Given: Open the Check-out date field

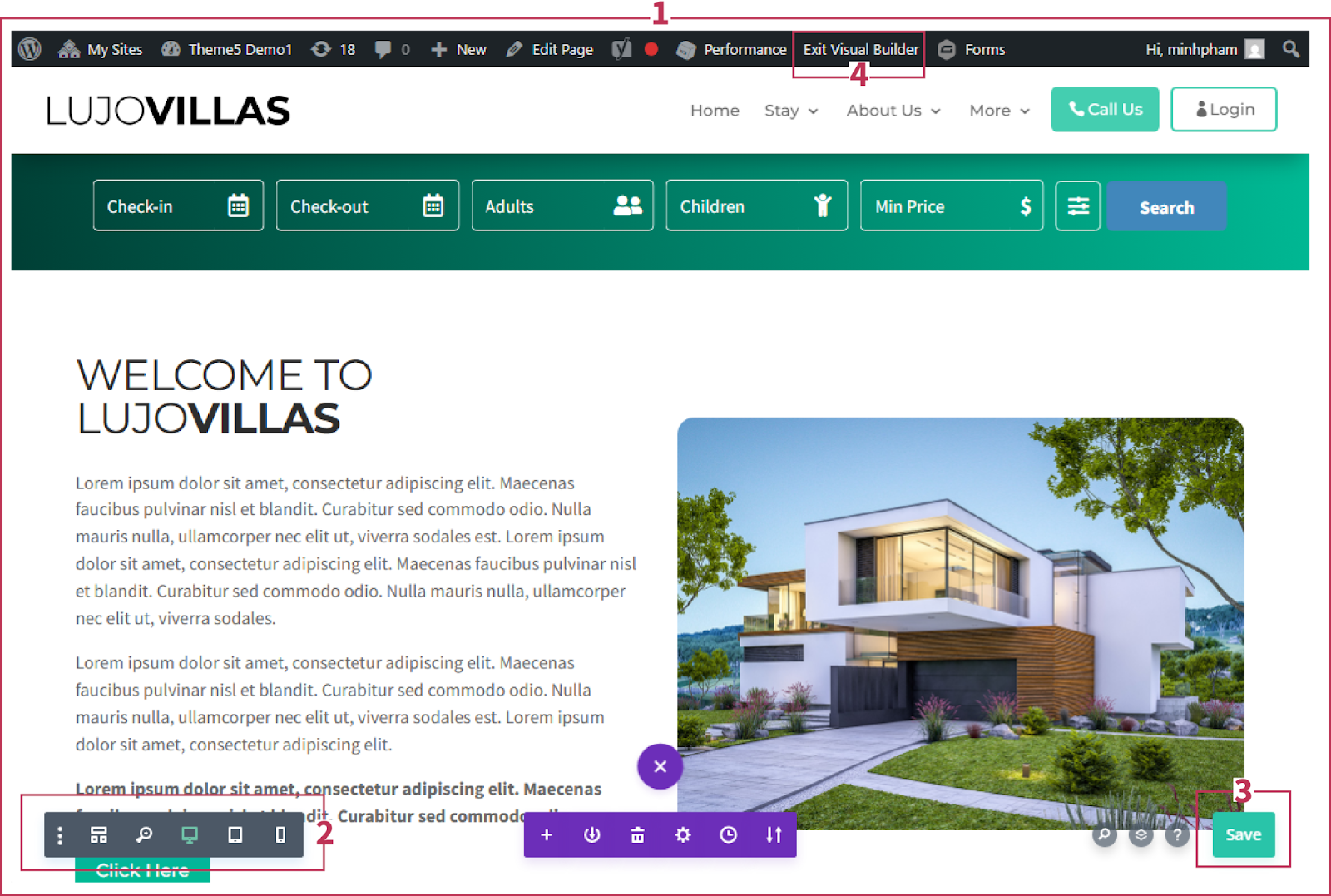Looking at the screenshot, I should tap(367, 205).
